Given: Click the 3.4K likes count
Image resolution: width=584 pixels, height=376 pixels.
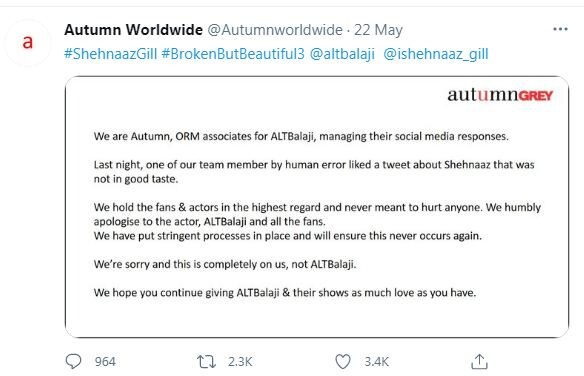Looking at the screenshot, I should tap(377, 361).
